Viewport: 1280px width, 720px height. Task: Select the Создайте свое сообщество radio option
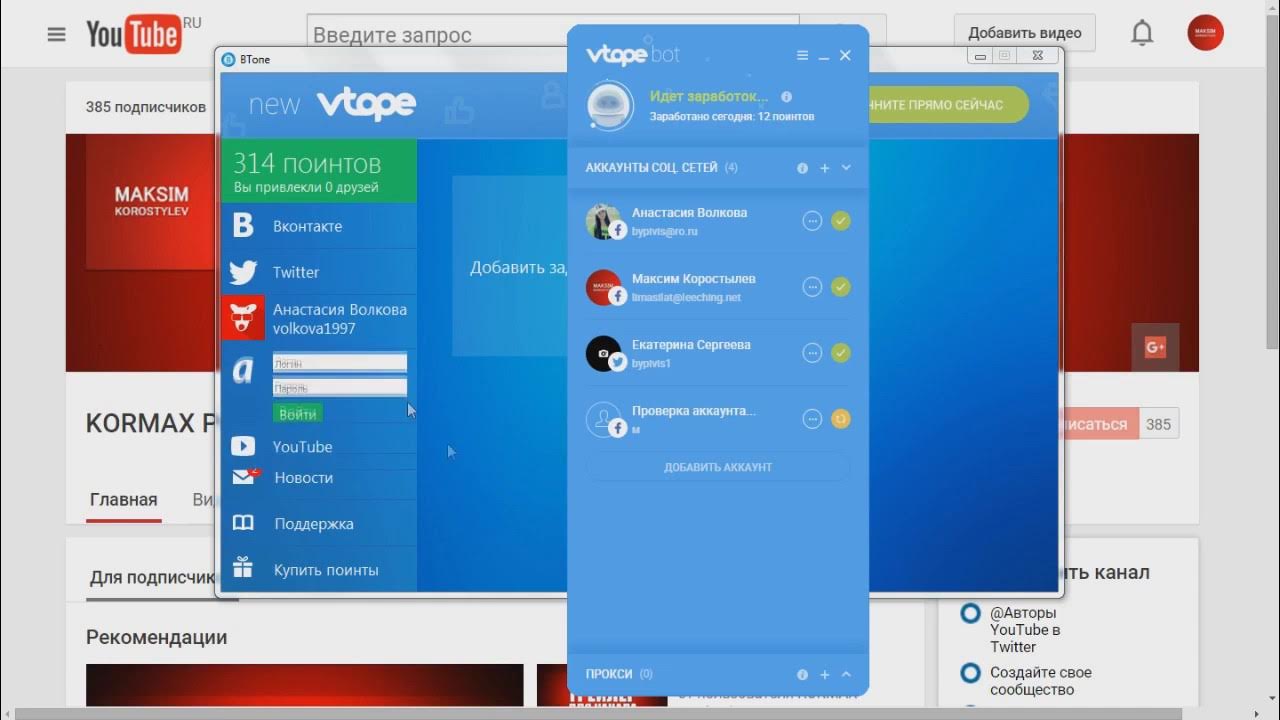pos(970,673)
